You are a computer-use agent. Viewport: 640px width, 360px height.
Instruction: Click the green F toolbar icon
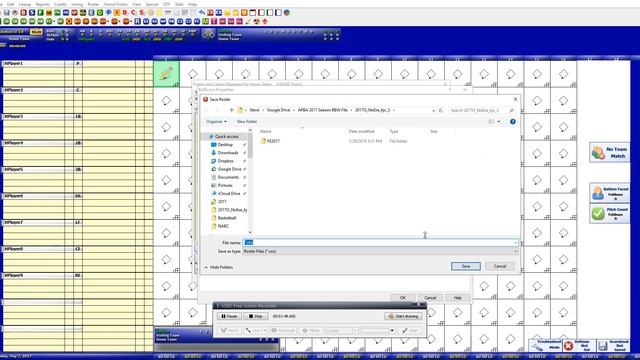(x=40, y=13)
